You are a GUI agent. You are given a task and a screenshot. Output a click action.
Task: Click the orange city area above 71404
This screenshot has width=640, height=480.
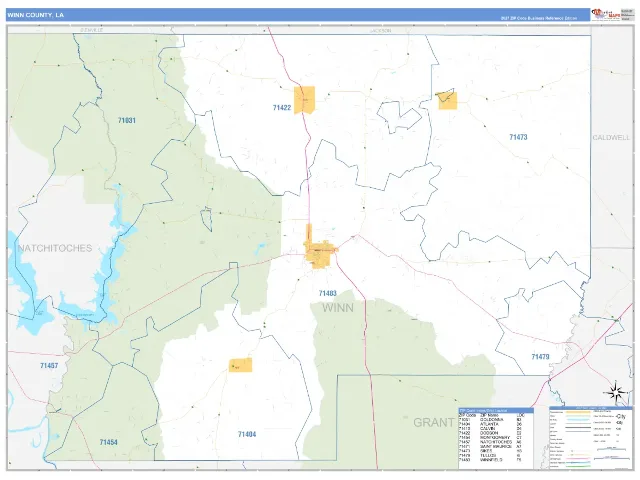click(x=240, y=365)
